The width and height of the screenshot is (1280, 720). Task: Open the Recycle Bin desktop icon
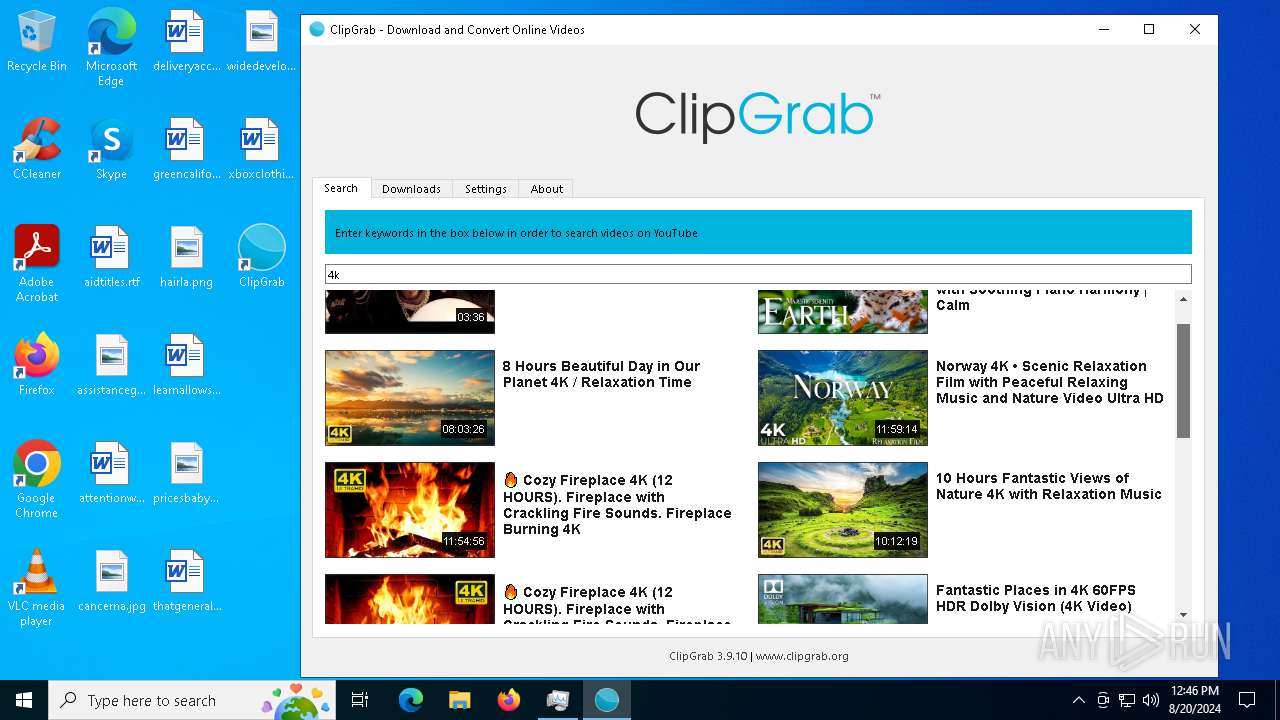pyautogui.click(x=37, y=42)
